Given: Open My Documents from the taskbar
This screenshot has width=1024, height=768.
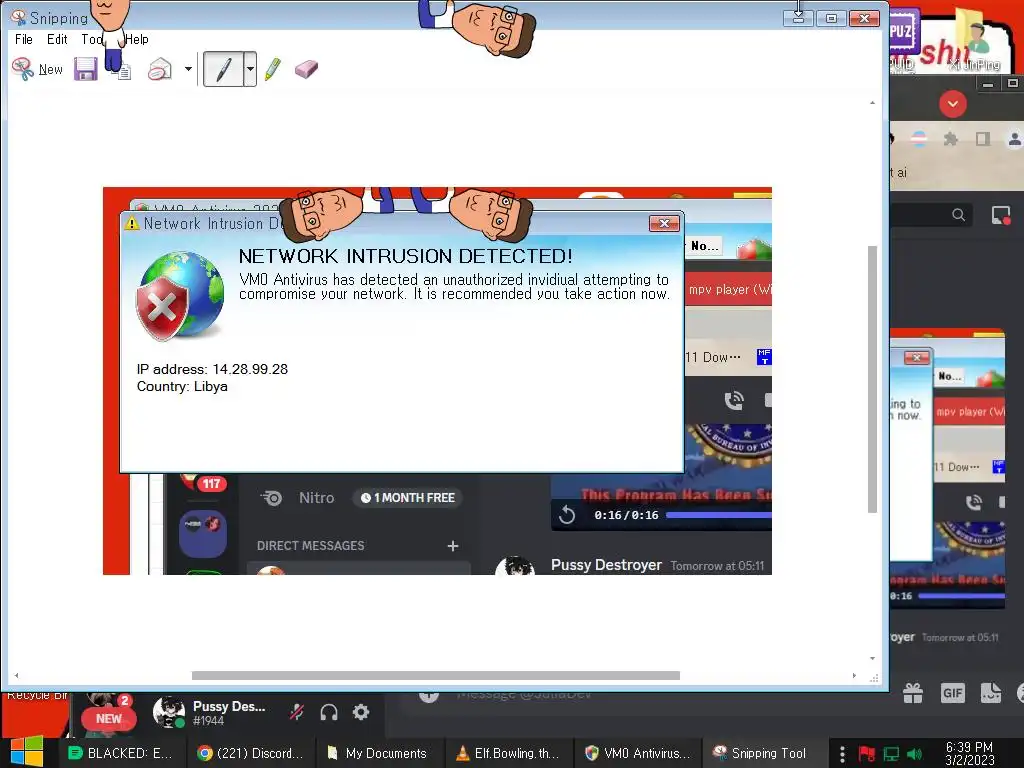Looking at the screenshot, I should point(377,753).
